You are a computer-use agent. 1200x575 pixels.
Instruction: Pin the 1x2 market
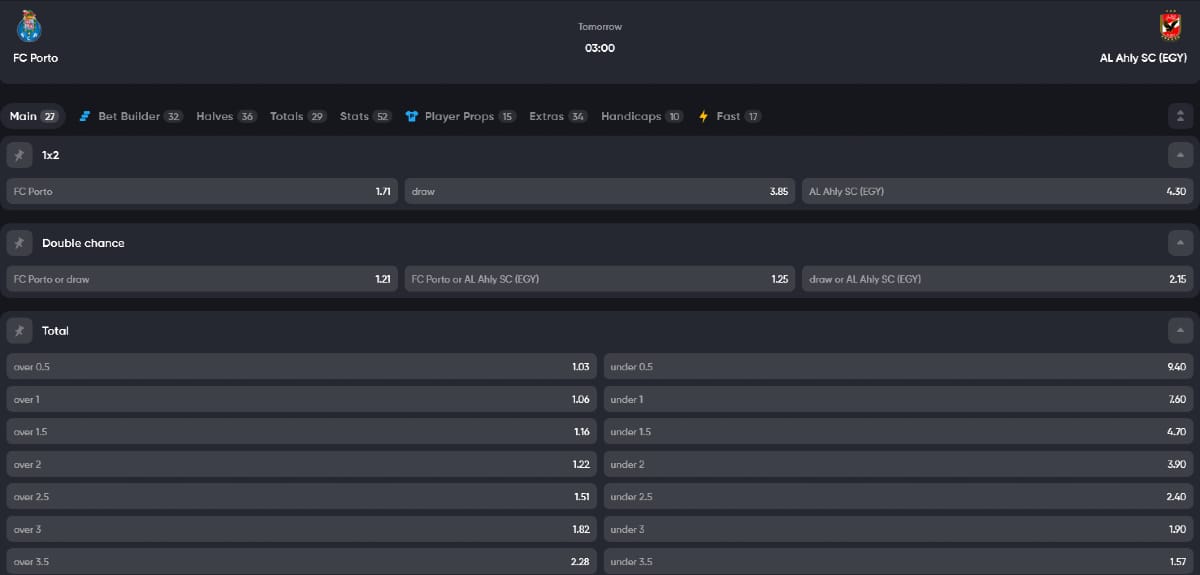click(x=19, y=155)
